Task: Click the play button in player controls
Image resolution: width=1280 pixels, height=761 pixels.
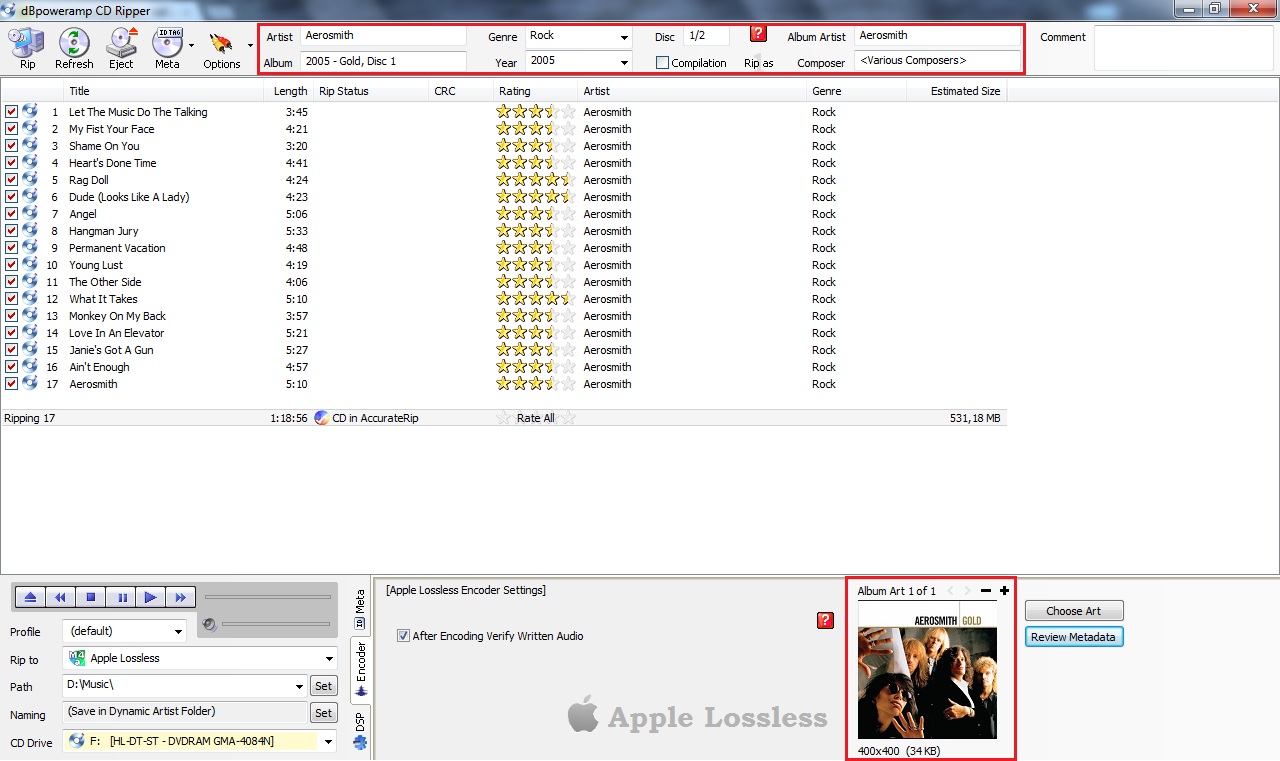Action: (150, 598)
